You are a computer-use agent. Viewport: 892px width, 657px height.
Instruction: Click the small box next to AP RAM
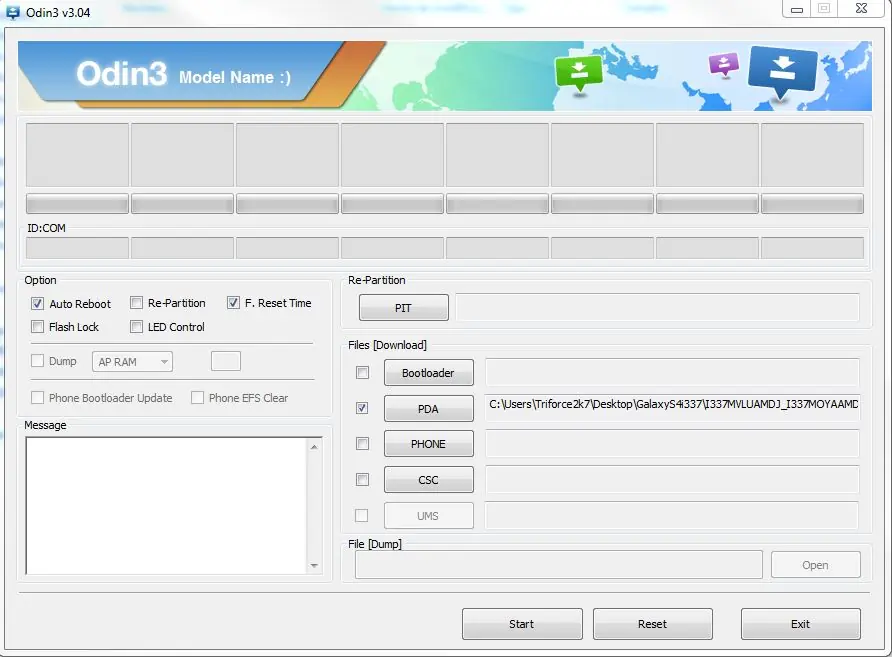point(226,361)
